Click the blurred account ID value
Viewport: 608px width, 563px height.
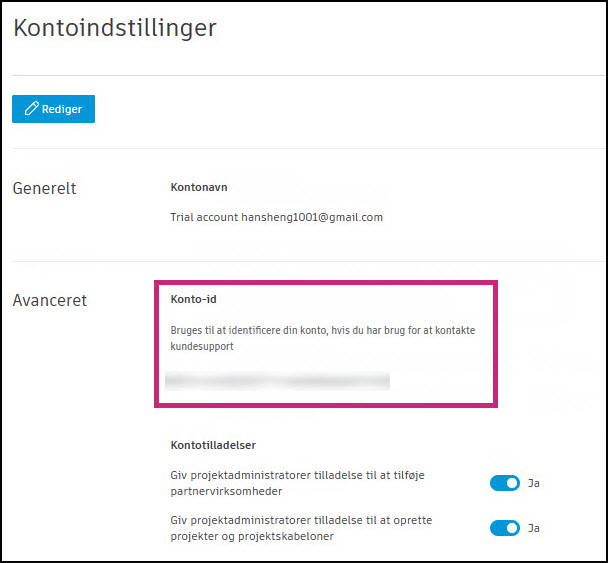point(277,380)
